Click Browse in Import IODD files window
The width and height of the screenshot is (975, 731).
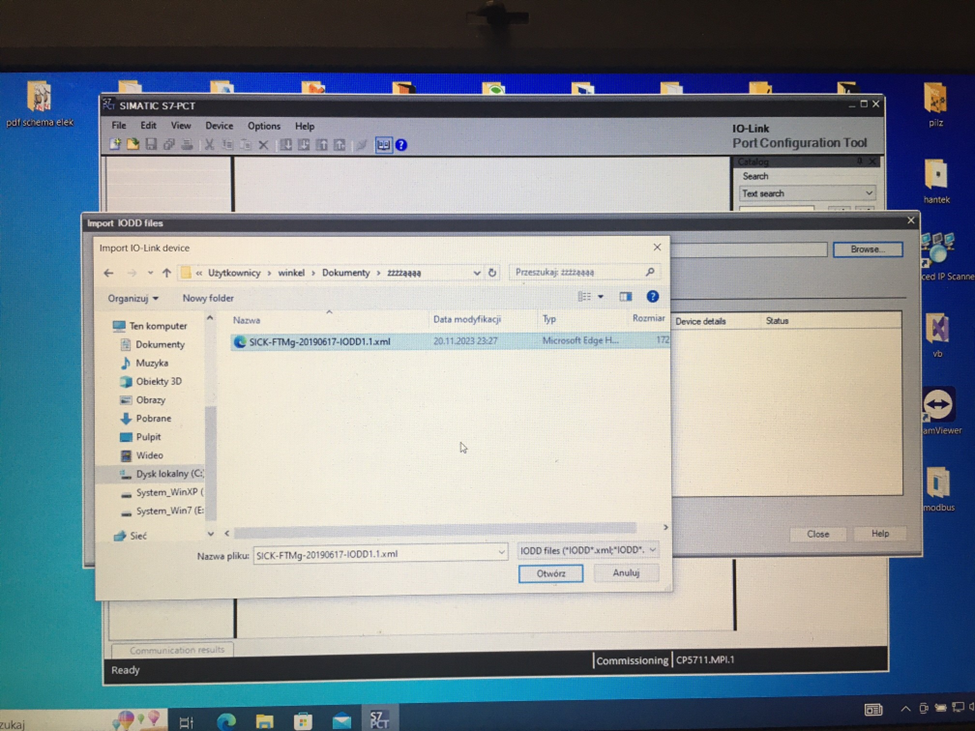click(x=867, y=249)
